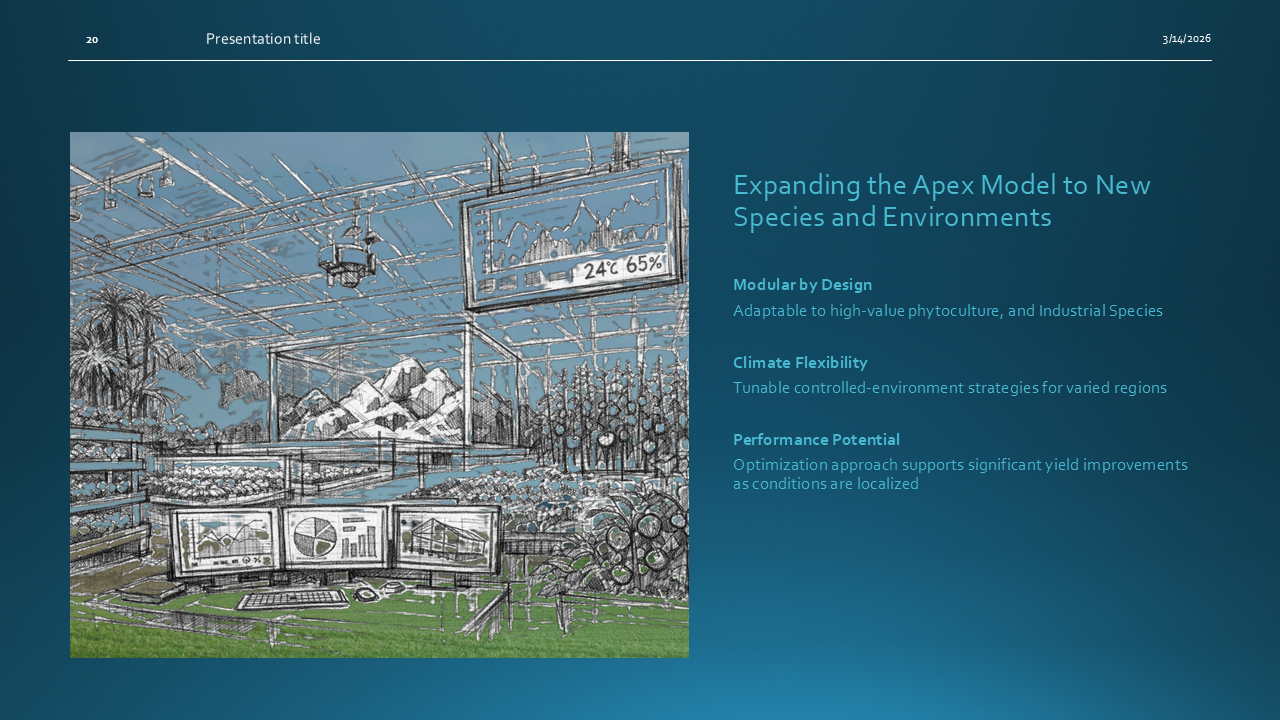The width and height of the screenshot is (1280, 720).
Task: Click the pie chart monitor in the sketch
Action: click(x=334, y=537)
